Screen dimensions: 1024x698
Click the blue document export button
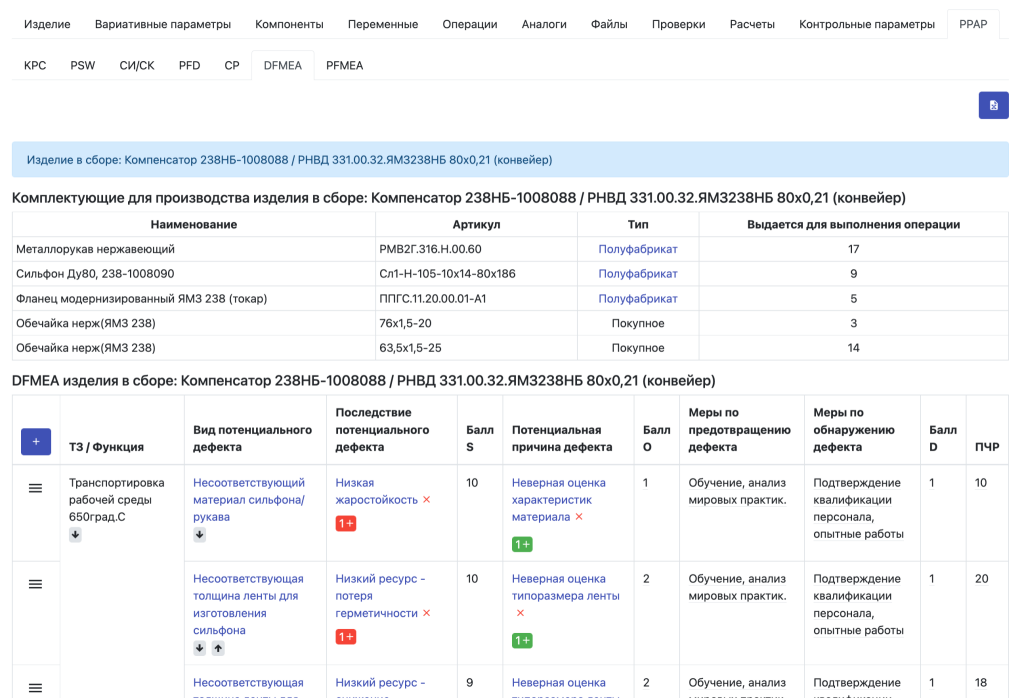(993, 105)
